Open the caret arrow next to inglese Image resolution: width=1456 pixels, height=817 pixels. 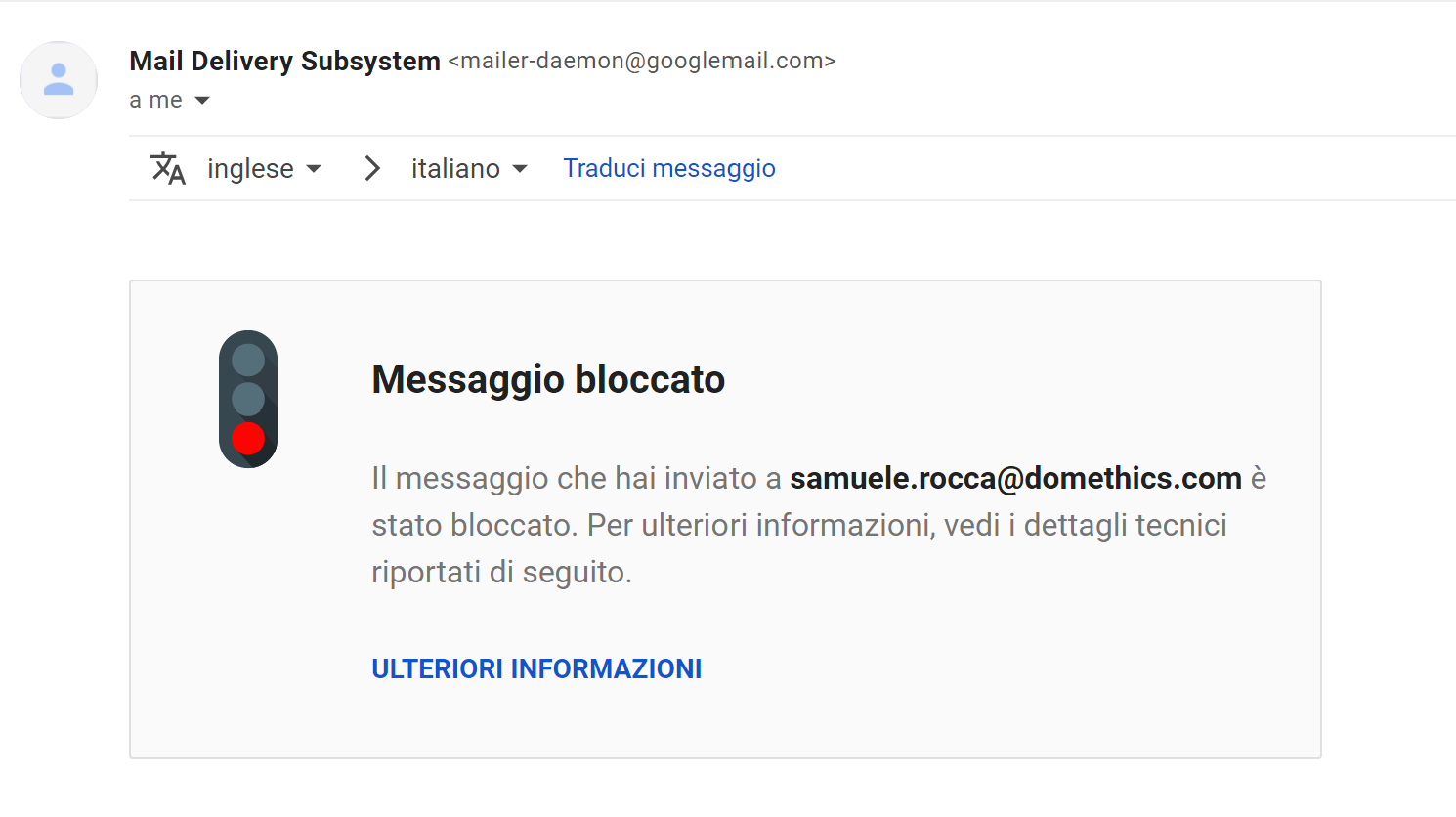(x=314, y=169)
